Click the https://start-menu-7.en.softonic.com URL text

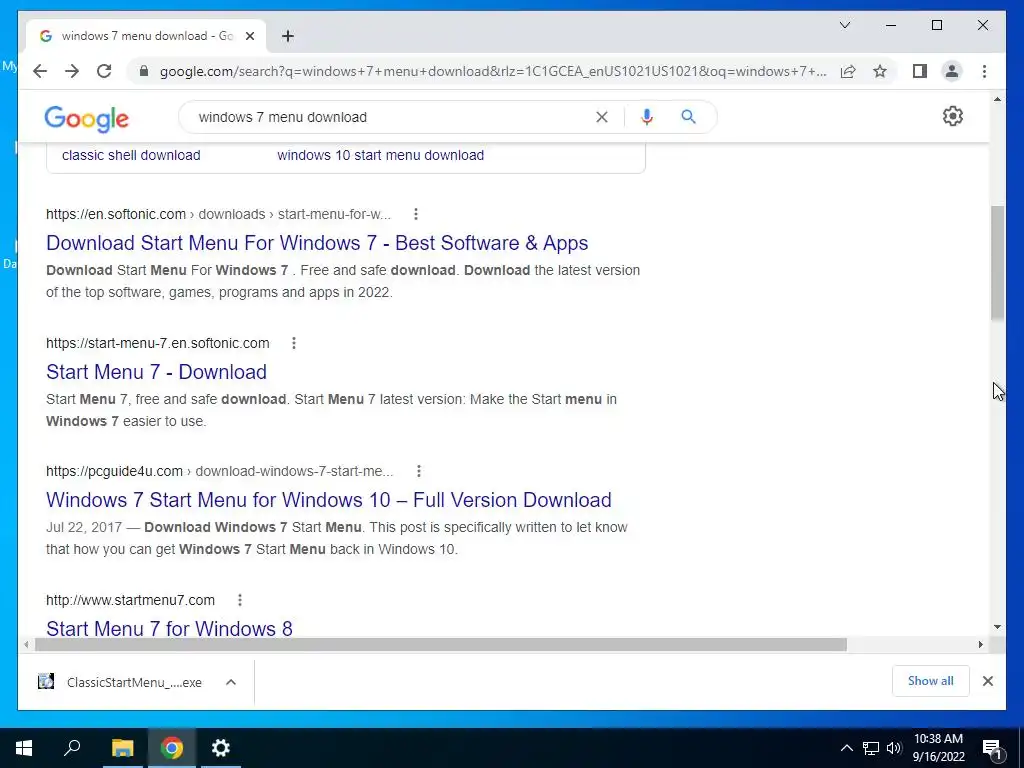pos(157,343)
